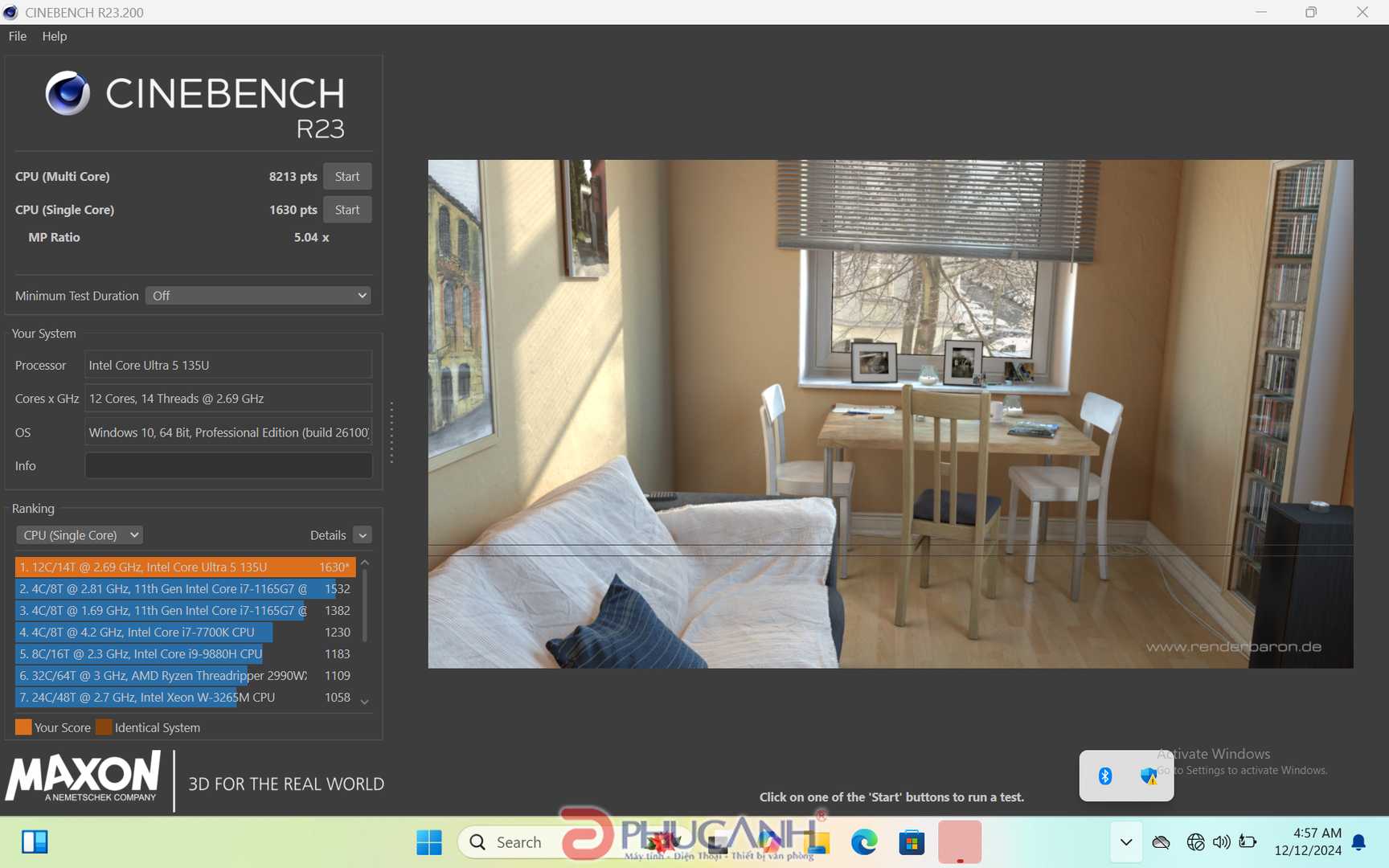This screenshot has width=1389, height=868.
Task: Select ranking row i7-1165G7 @ 1.69 GHz
Action: pos(185,610)
